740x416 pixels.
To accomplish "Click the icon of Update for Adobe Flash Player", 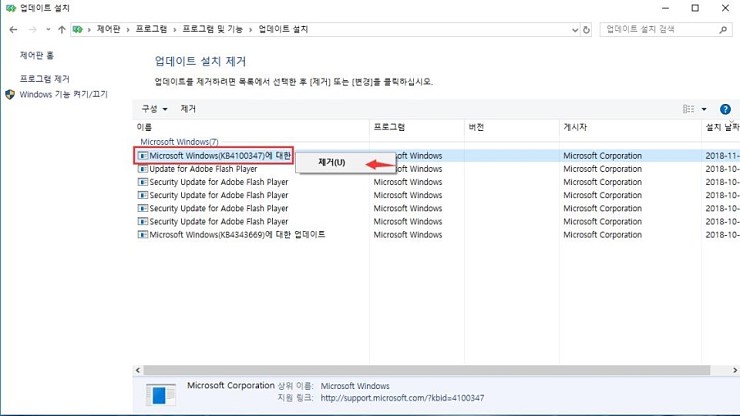I will (143, 169).
